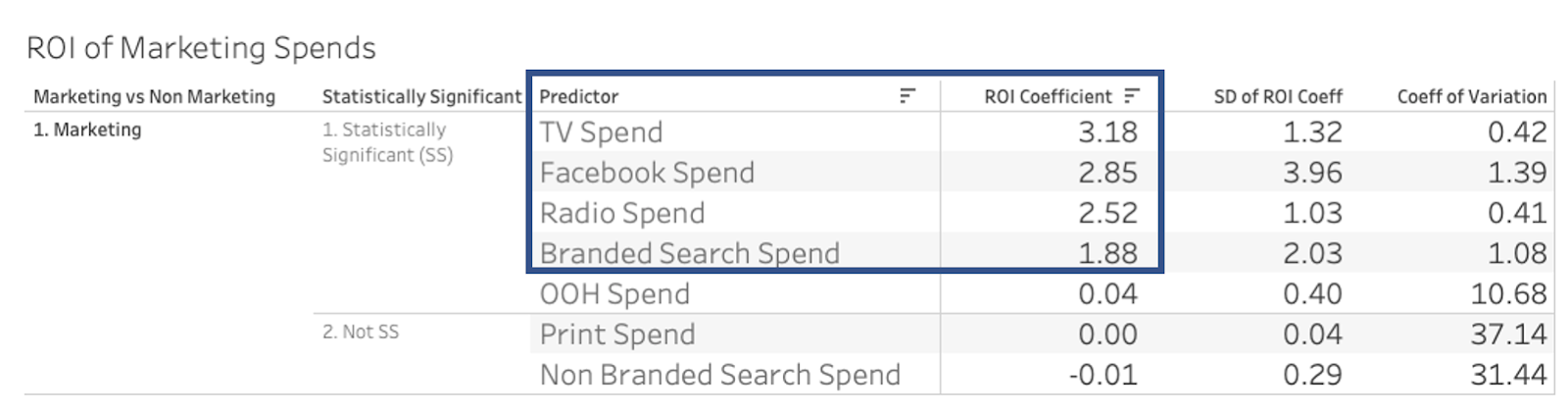Select the Facebook Spend predictor
This screenshot has height=411, width=1568.
[647, 173]
